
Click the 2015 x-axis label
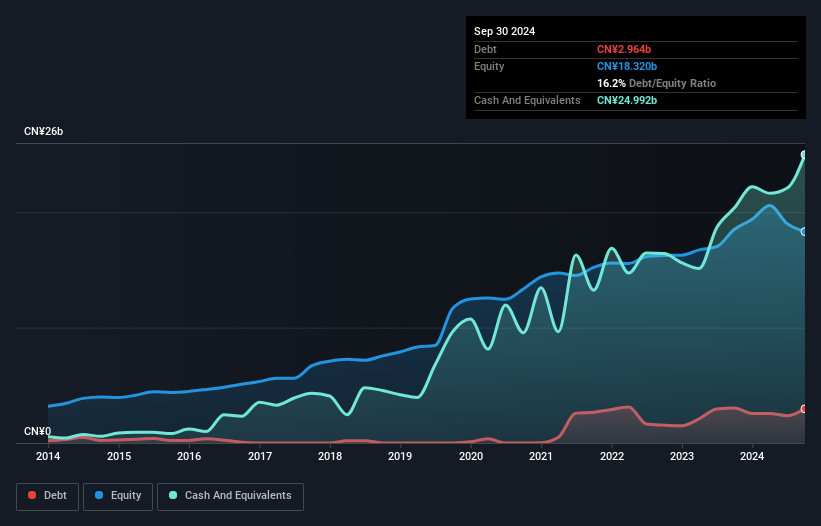pyautogui.click(x=119, y=456)
